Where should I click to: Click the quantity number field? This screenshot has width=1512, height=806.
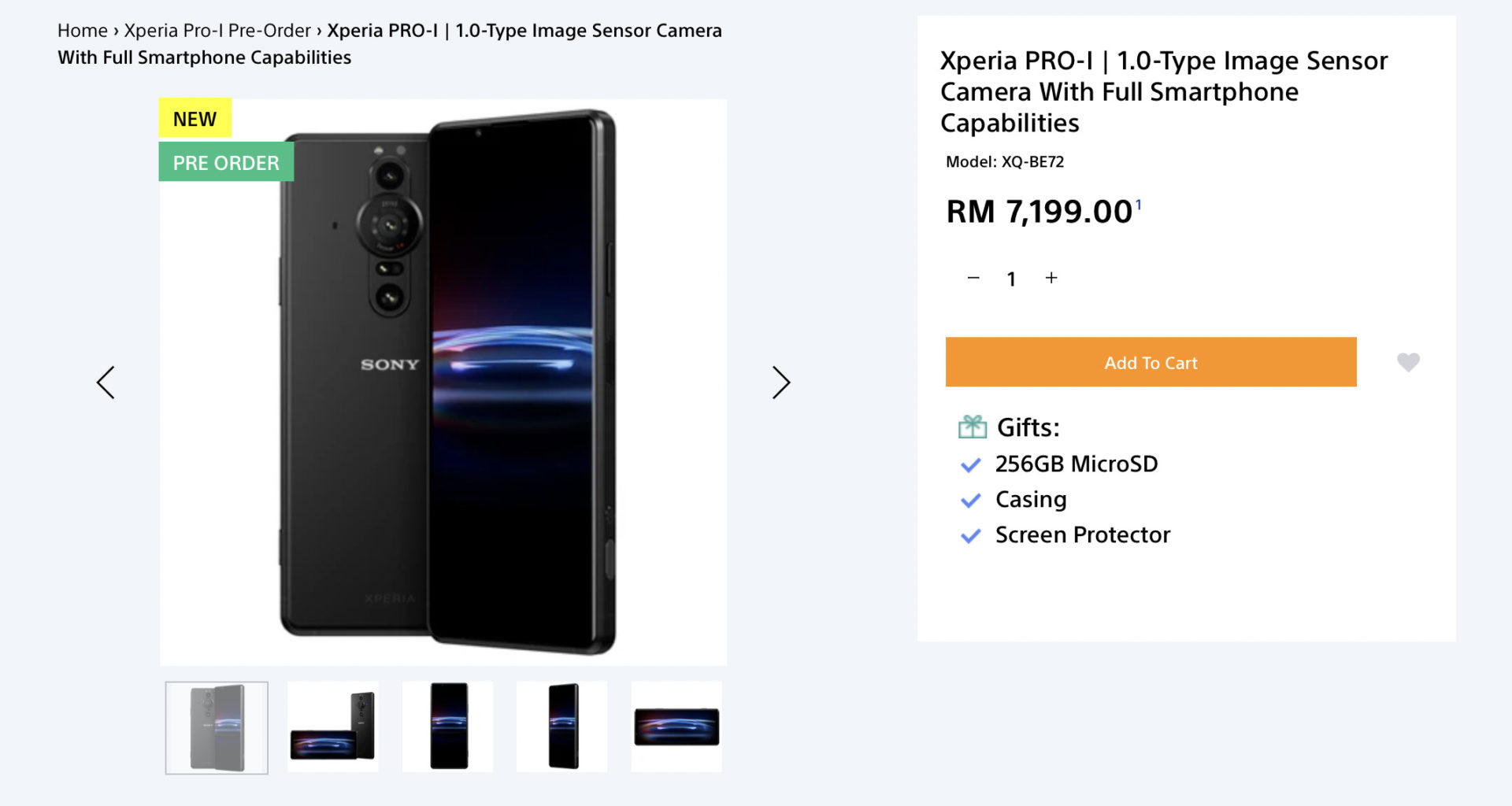1011,279
